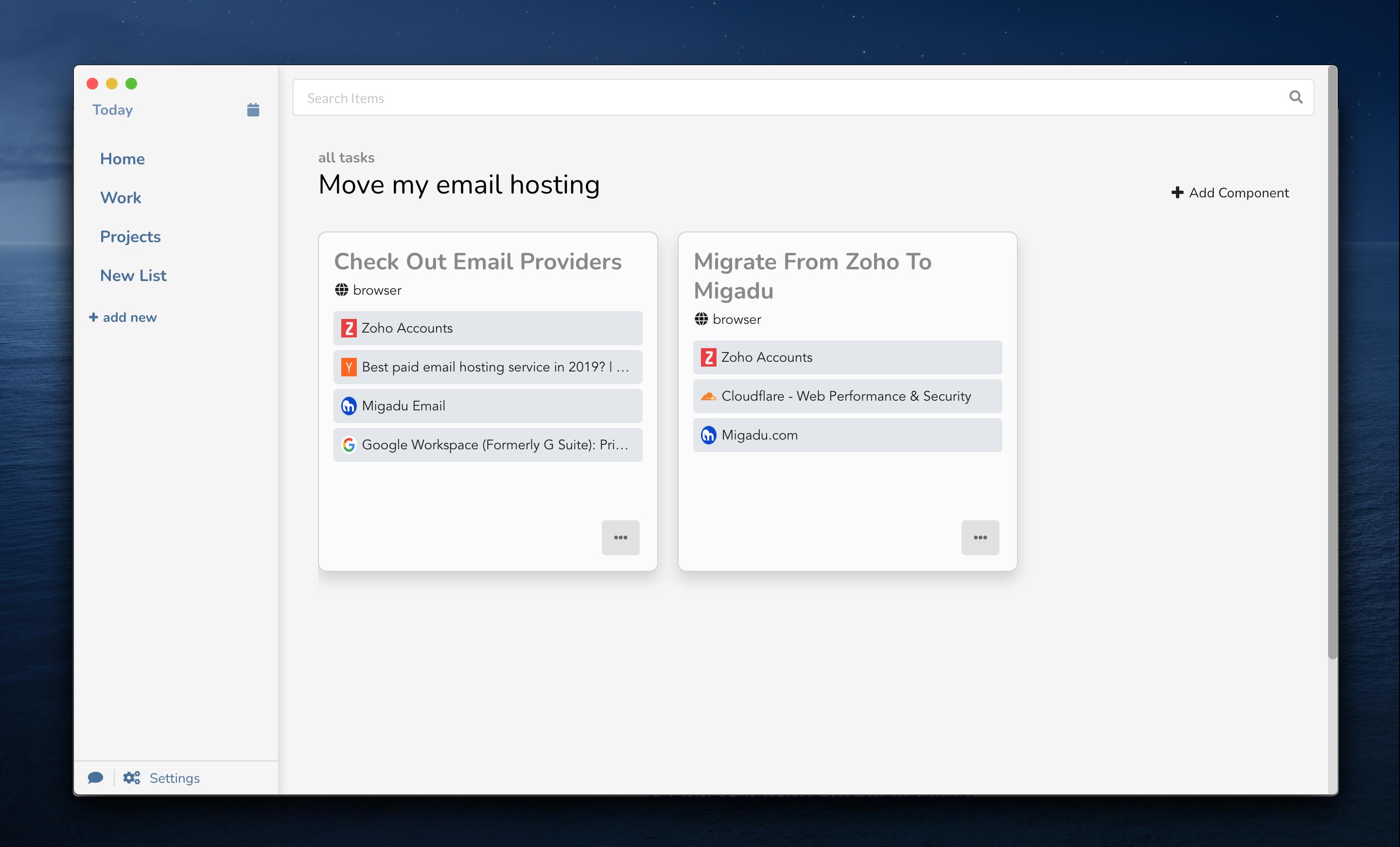
Task: Go back to all tasks
Action: point(346,158)
